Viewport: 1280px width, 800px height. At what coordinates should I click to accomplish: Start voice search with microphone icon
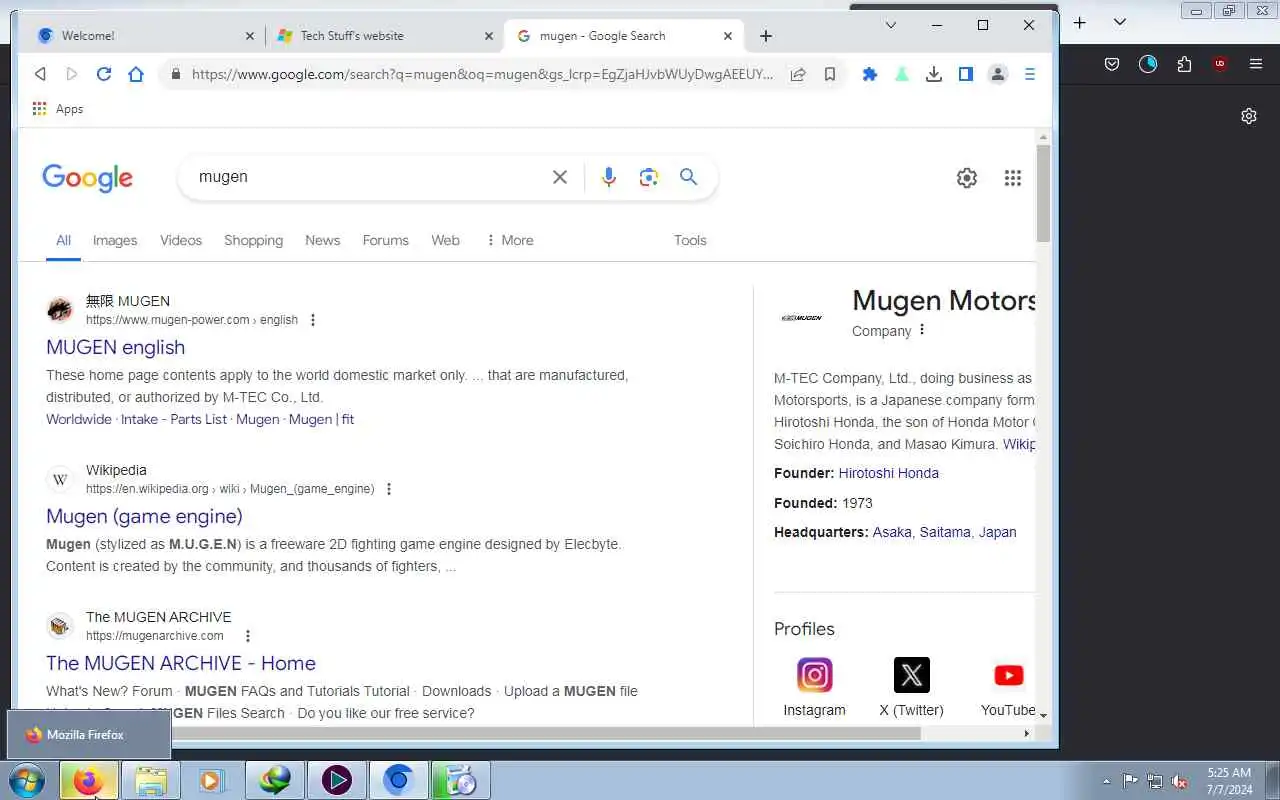(608, 177)
